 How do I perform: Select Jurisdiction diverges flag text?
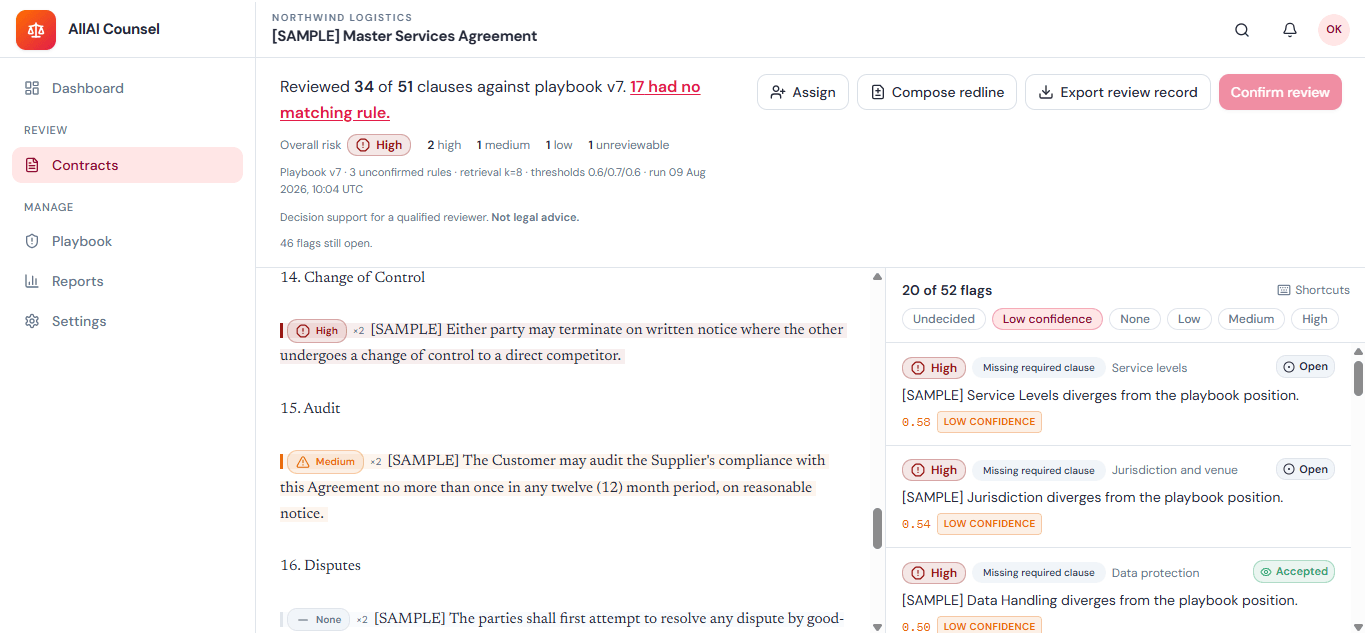(x=1092, y=497)
